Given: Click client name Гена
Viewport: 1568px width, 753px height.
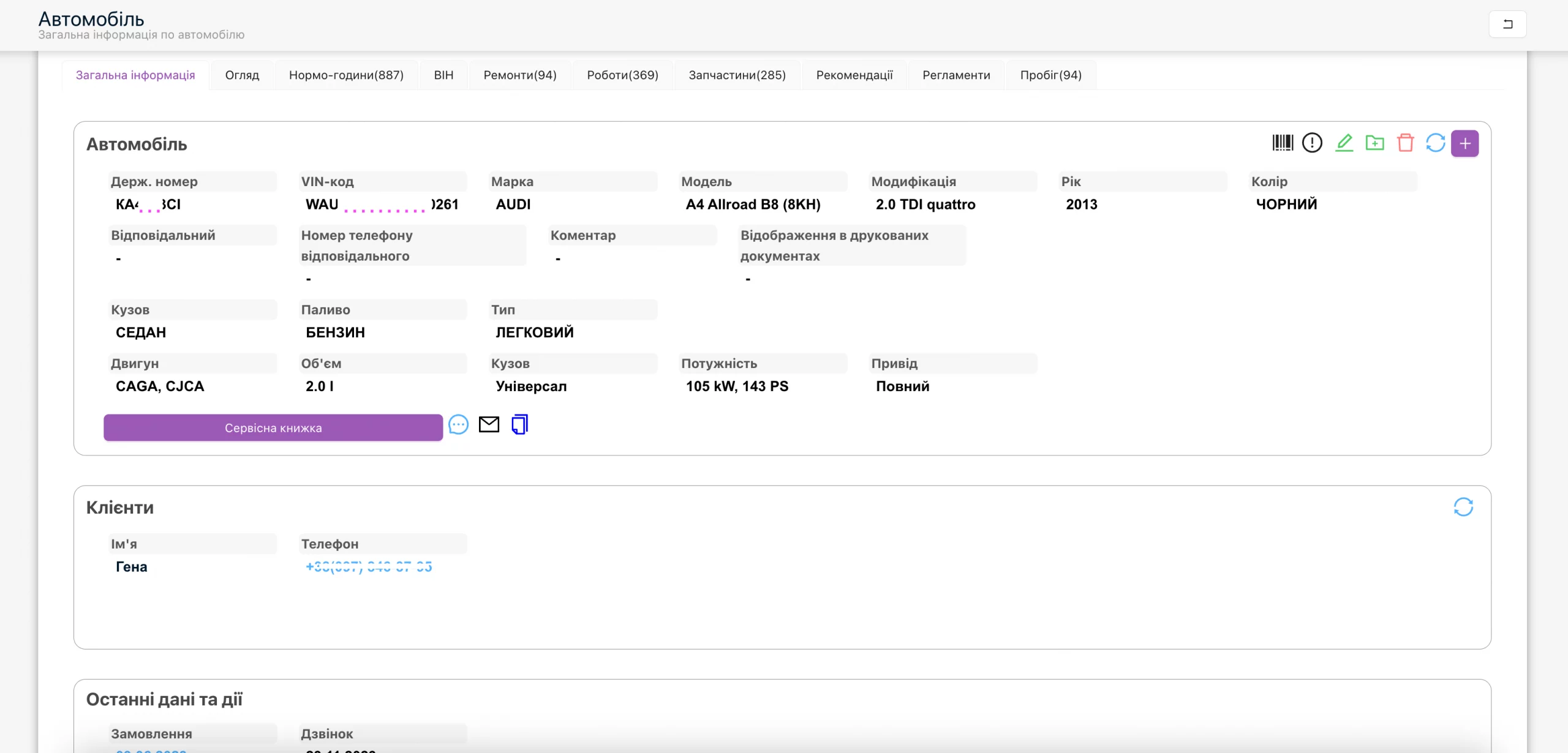Looking at the screenshot, I should (x=131, y=567).
